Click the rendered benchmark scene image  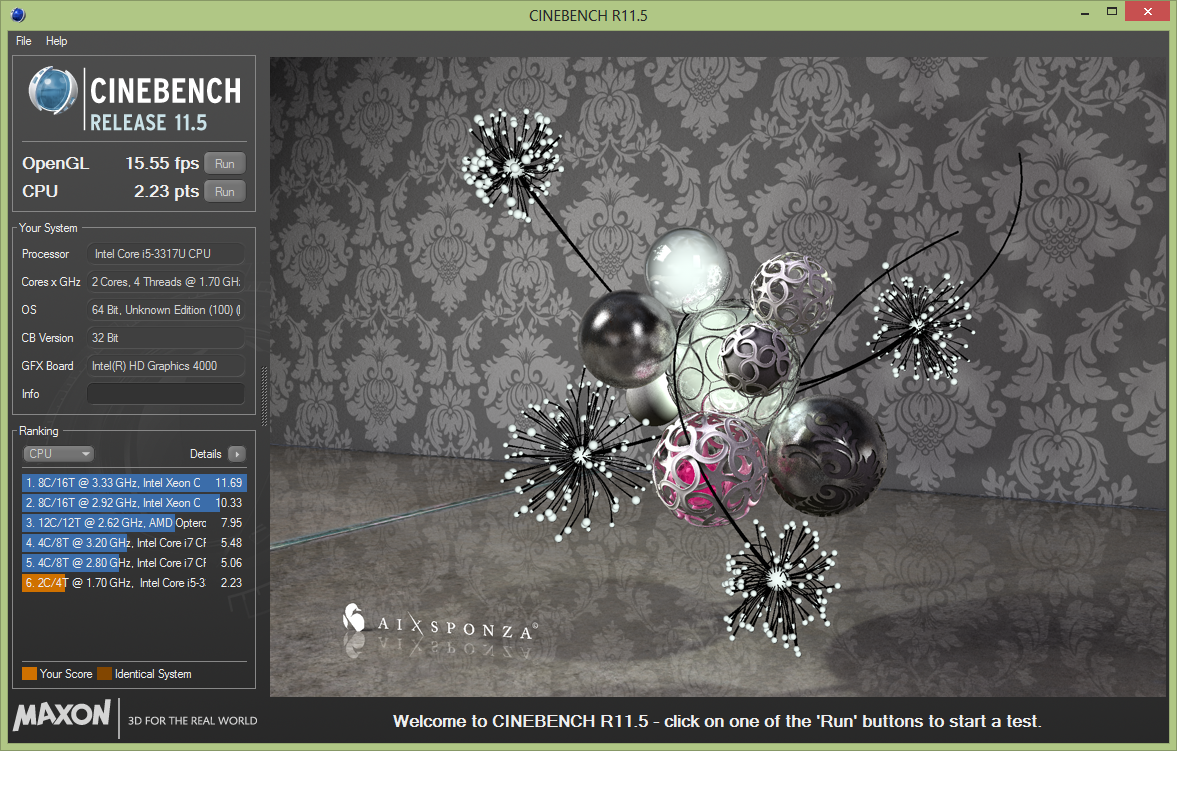(718, 377)
